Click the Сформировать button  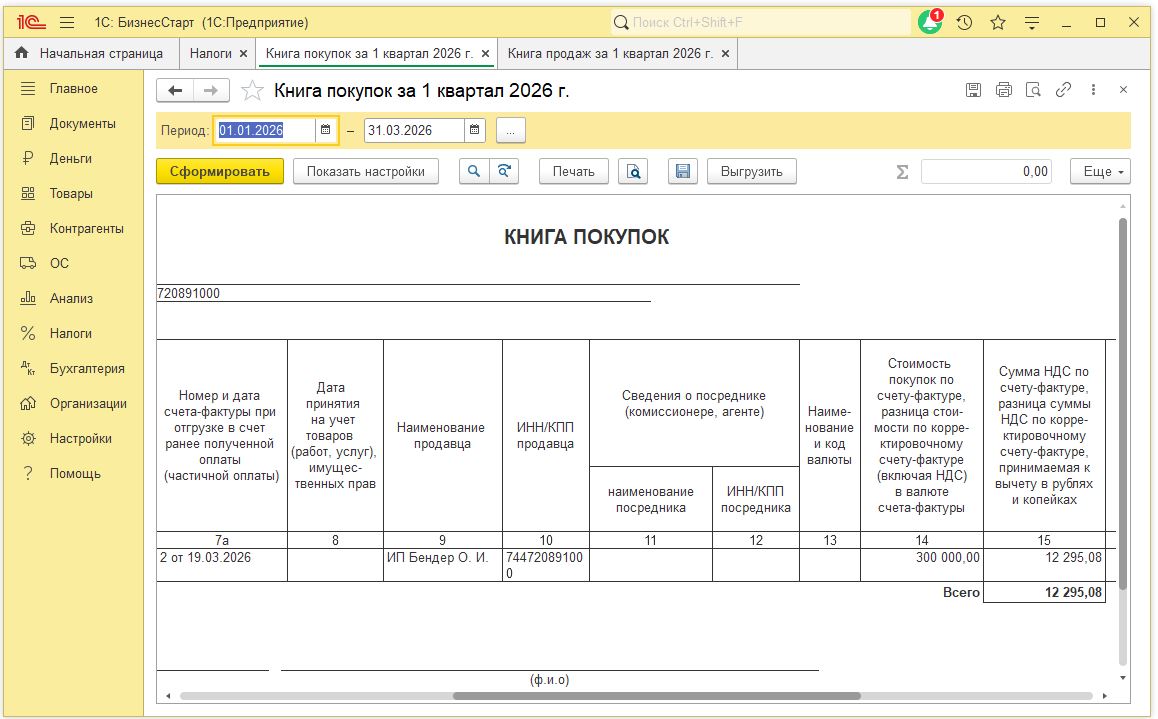tap(220, 171)
